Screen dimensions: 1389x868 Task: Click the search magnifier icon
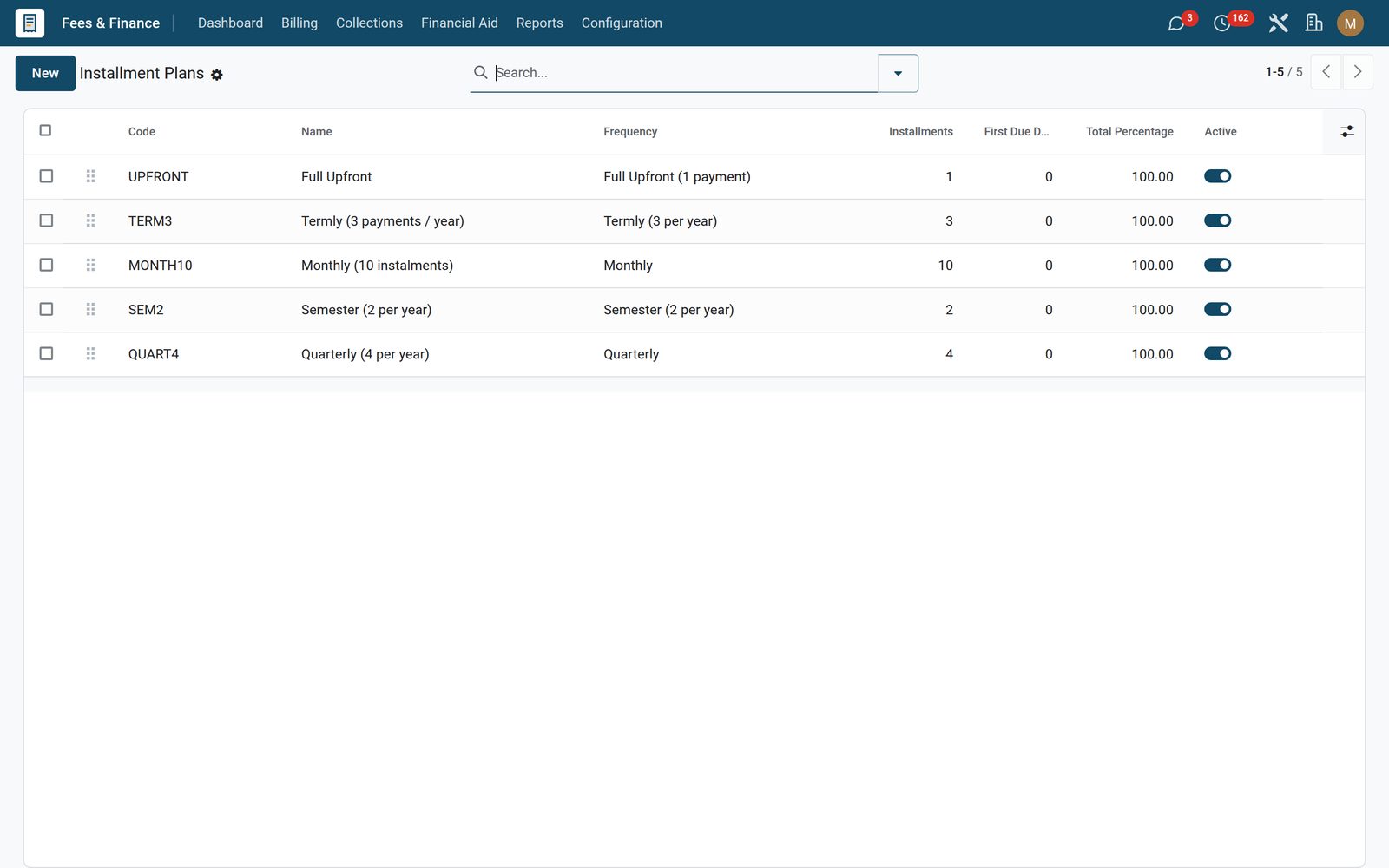click(x=480, y=72)
